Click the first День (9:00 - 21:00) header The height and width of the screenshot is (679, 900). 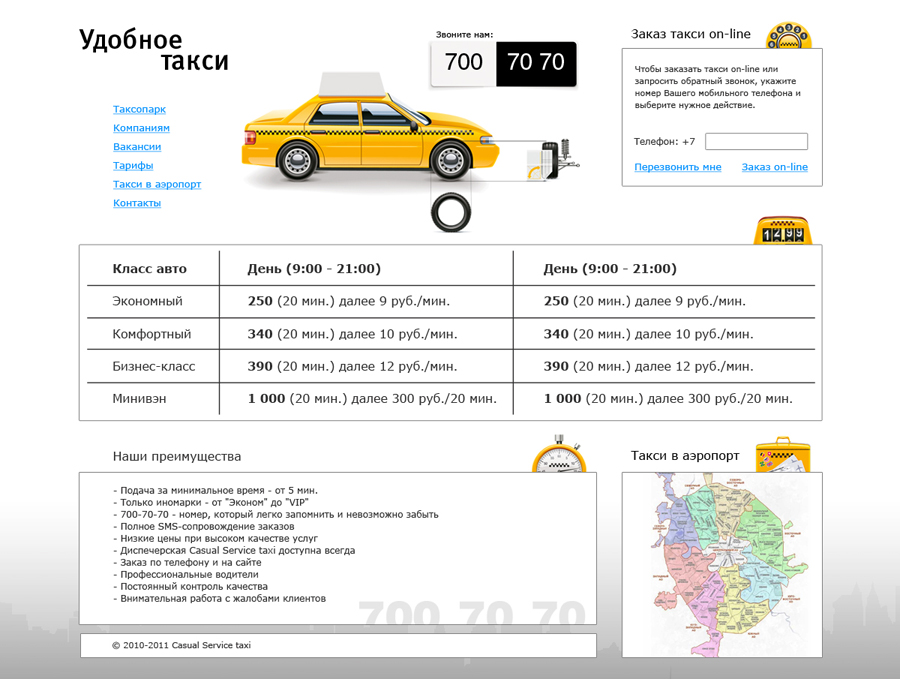click(x=314, y=269)
